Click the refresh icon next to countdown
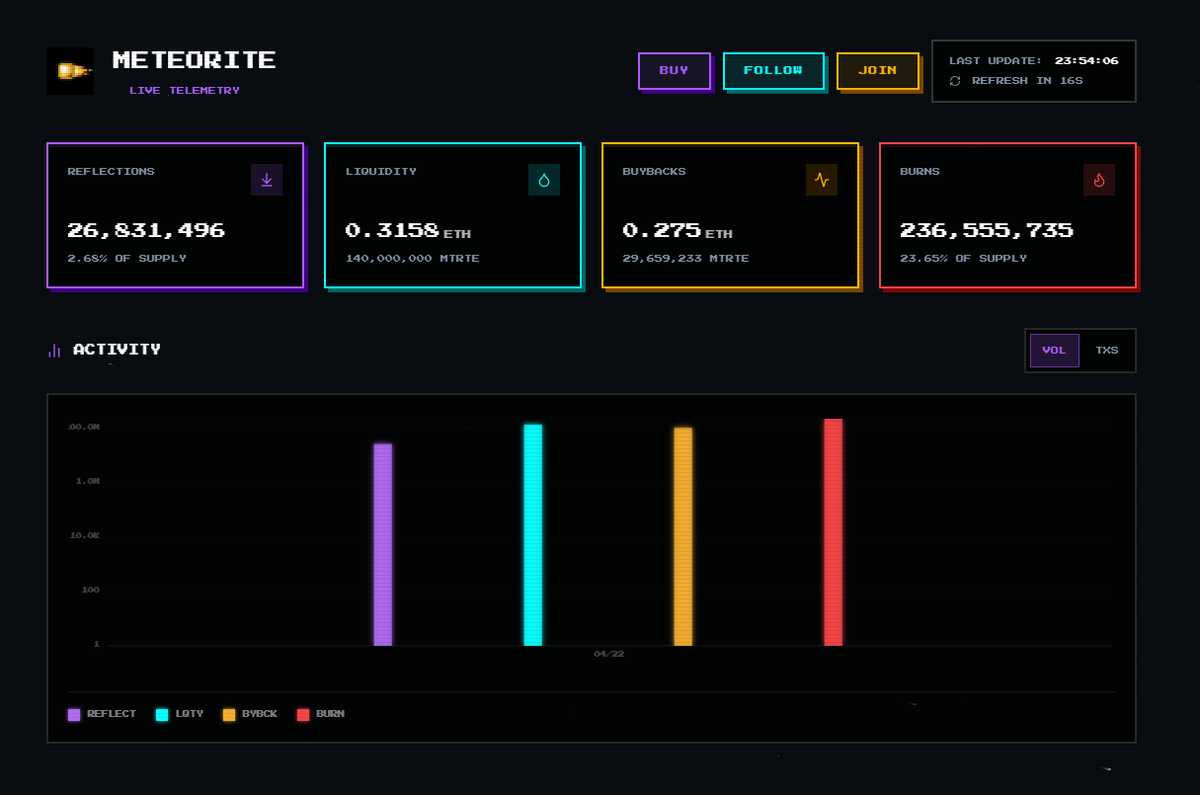This screenshot has width=1200, height=795. tap(953, 81)
